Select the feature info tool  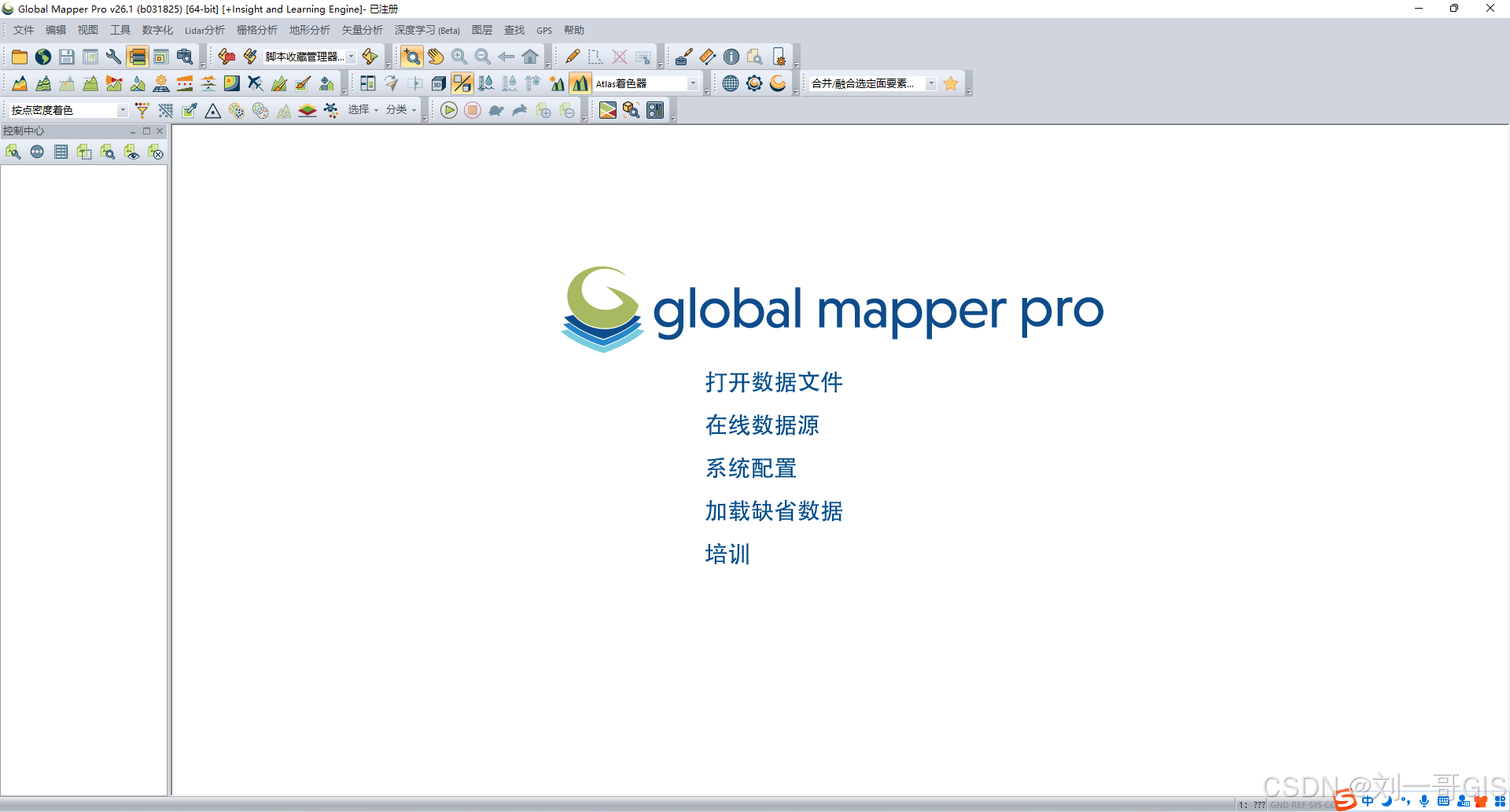(731, 57)
